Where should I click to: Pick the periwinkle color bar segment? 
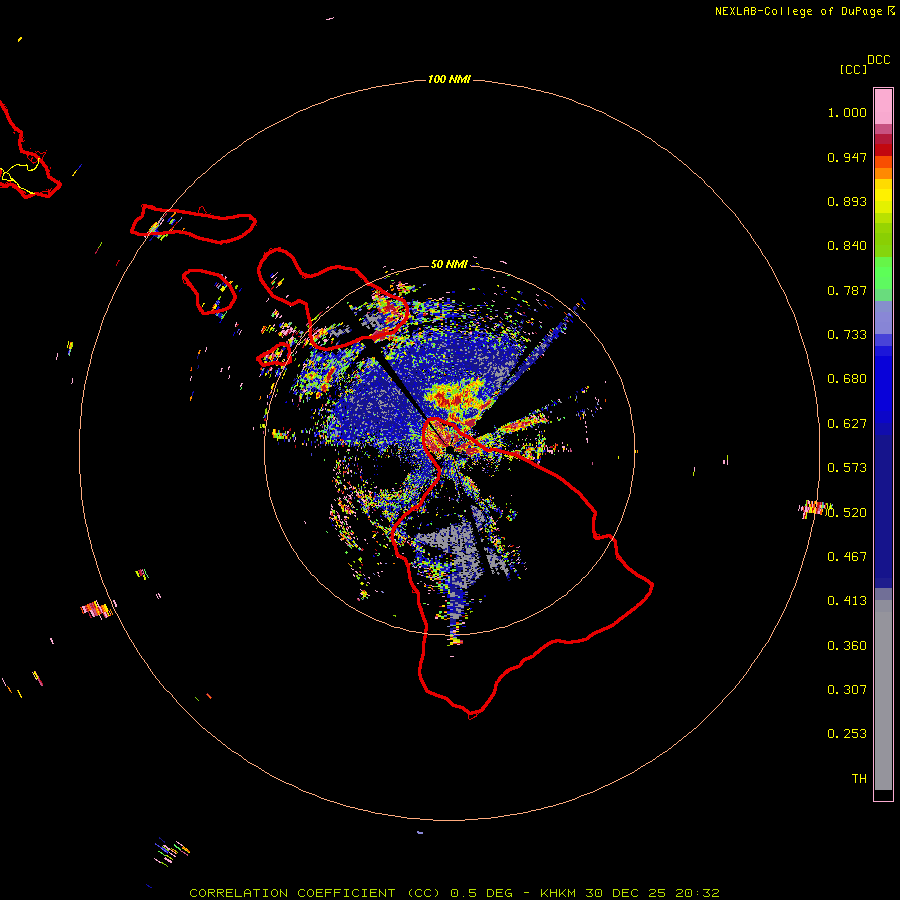pyautogui.click(x=883, y=317)
